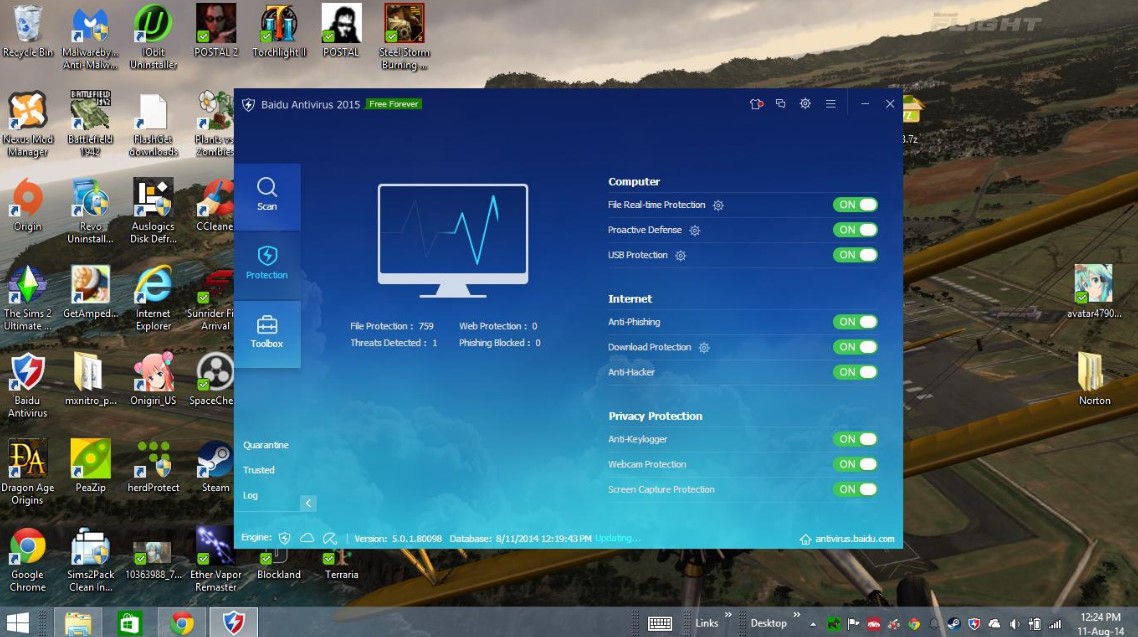
Task: Toggle Proactive Defense off
Action: click(855, 230)
